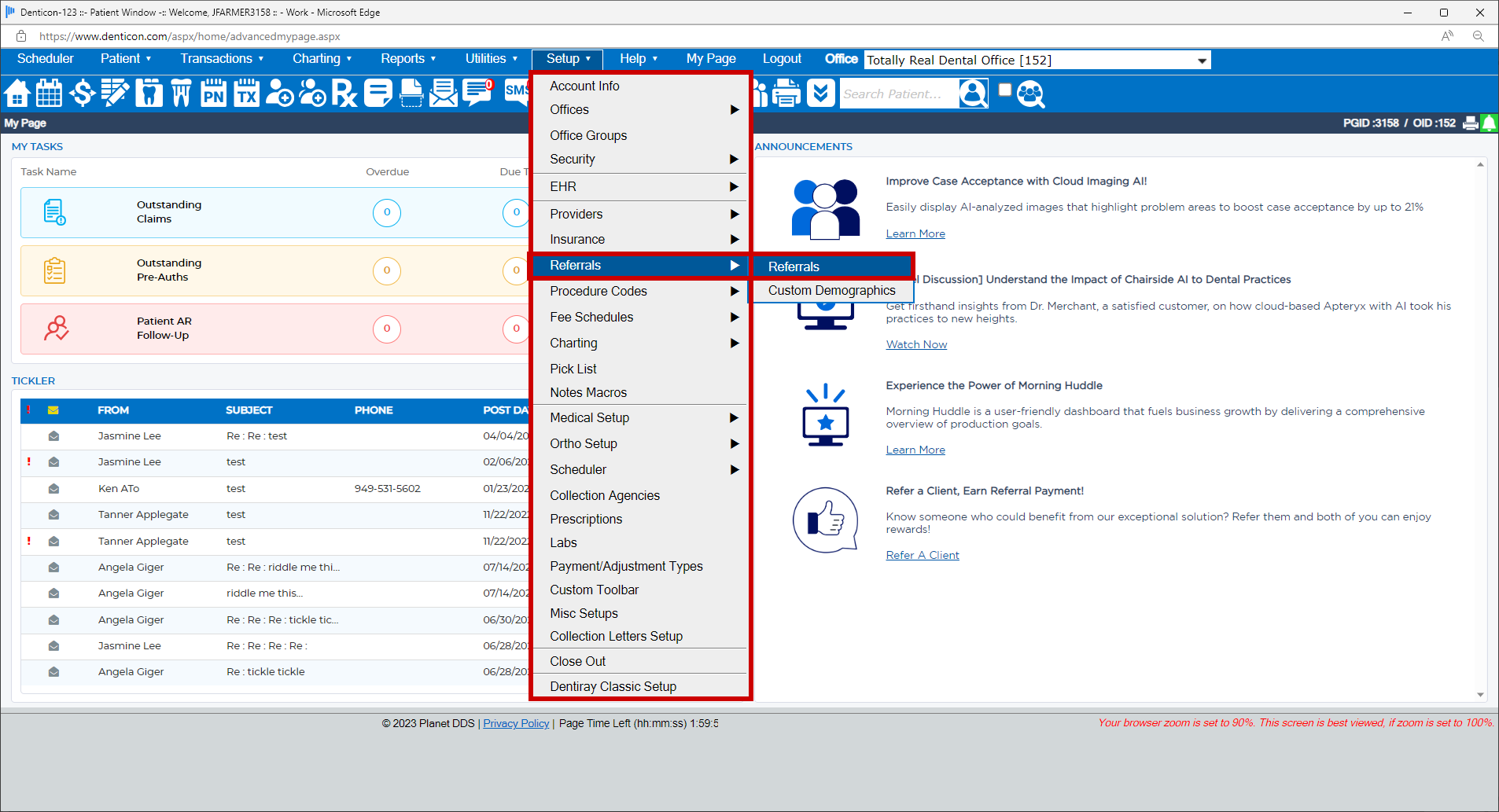Click the dollar sign transactions icon

(82, 94)
